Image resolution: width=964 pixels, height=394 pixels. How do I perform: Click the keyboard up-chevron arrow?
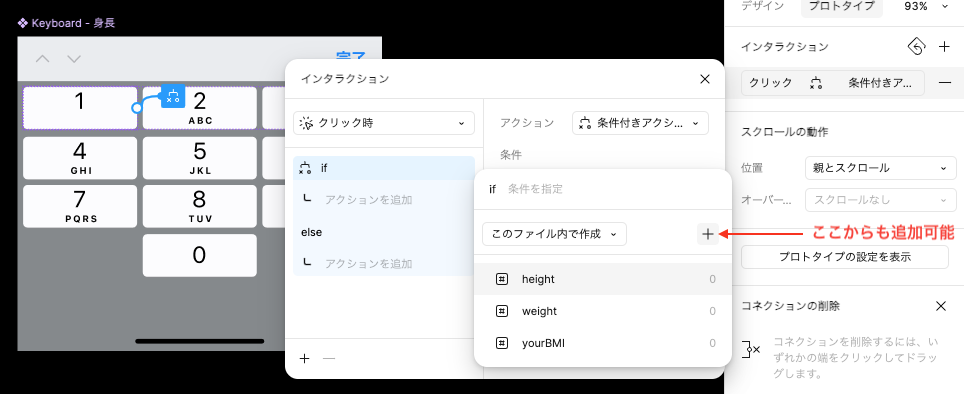point(42,59)
